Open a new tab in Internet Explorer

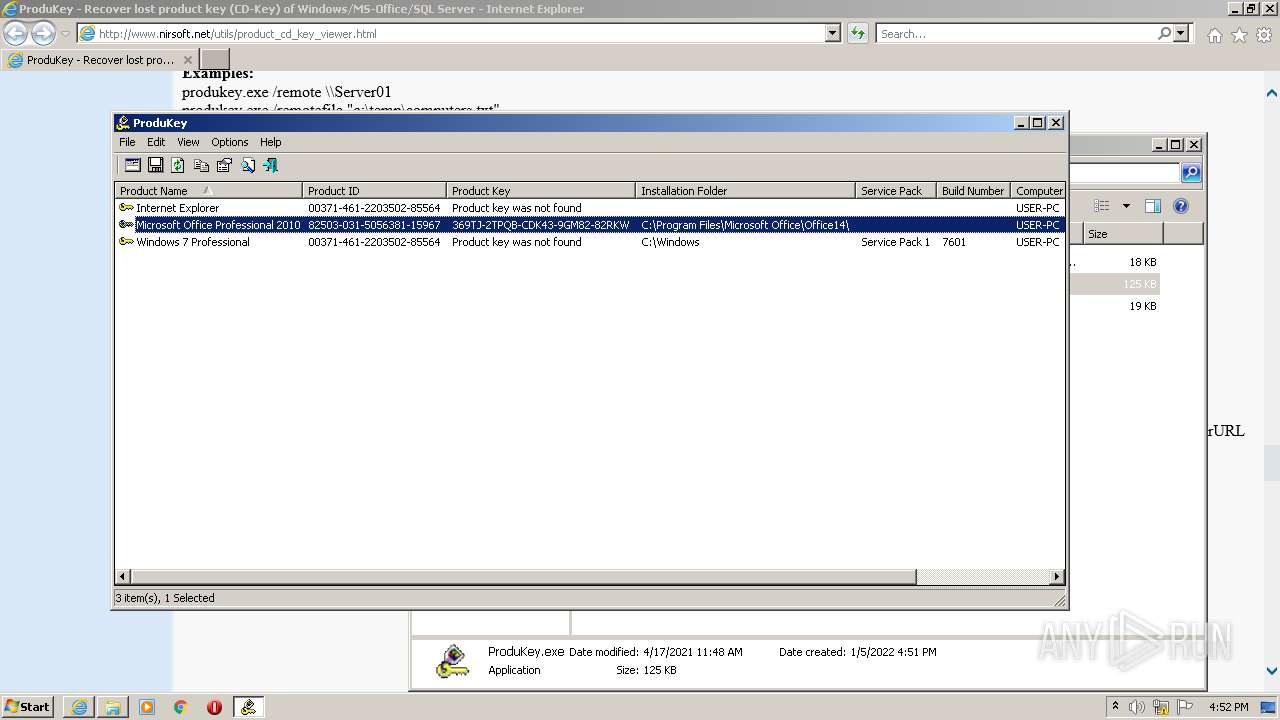click(x=215, y=60)
